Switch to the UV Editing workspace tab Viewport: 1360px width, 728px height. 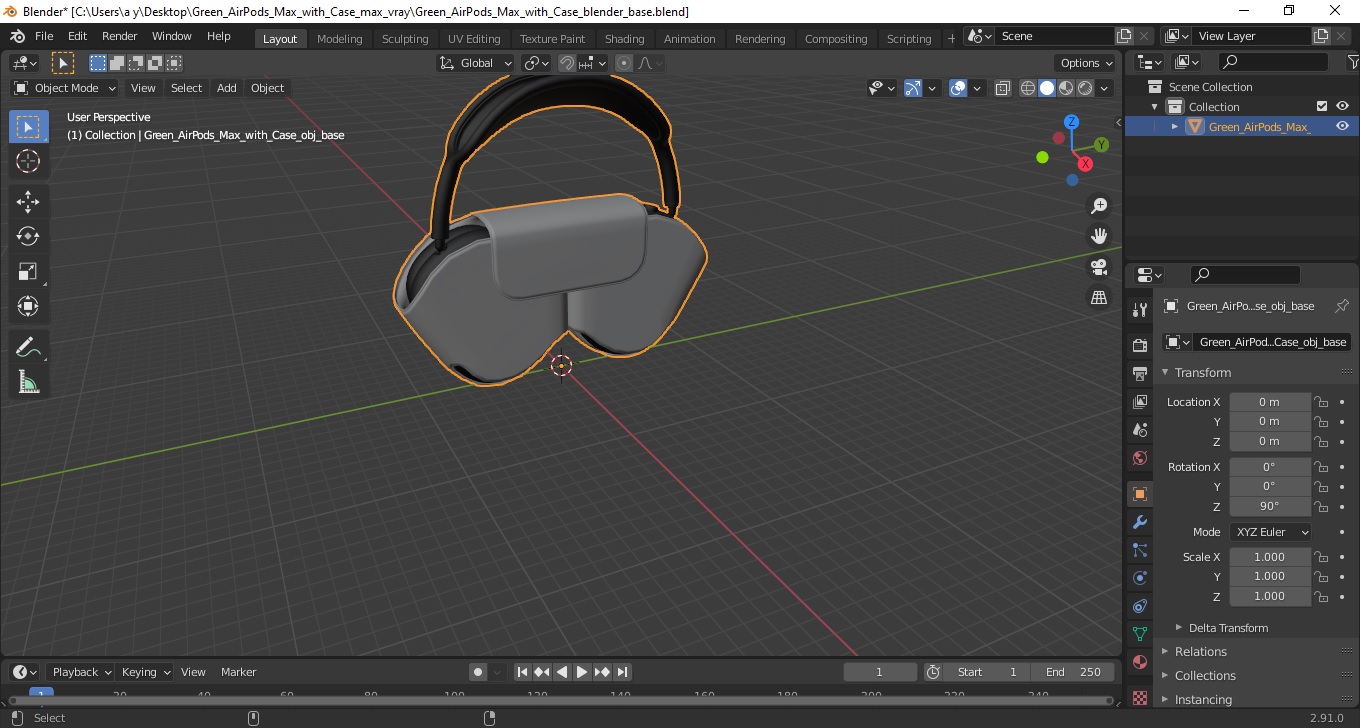(474, 38)
